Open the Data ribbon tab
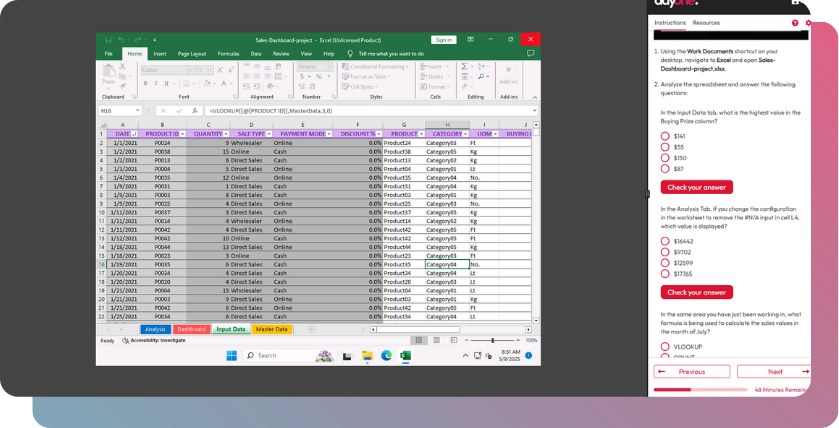 pos(256,54)
